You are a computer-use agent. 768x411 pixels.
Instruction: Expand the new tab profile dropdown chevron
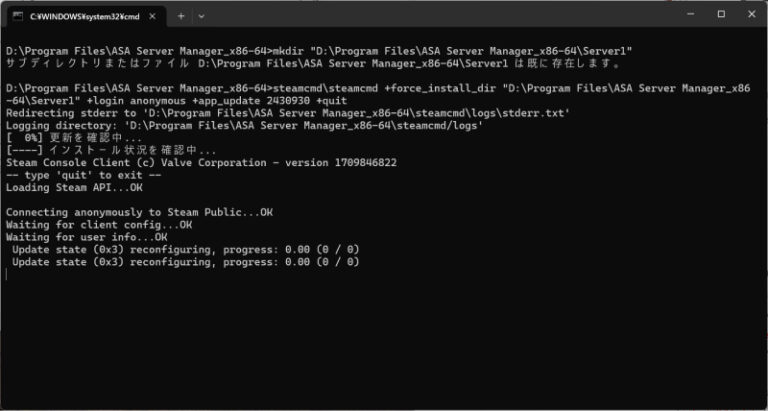coord(201,16)
